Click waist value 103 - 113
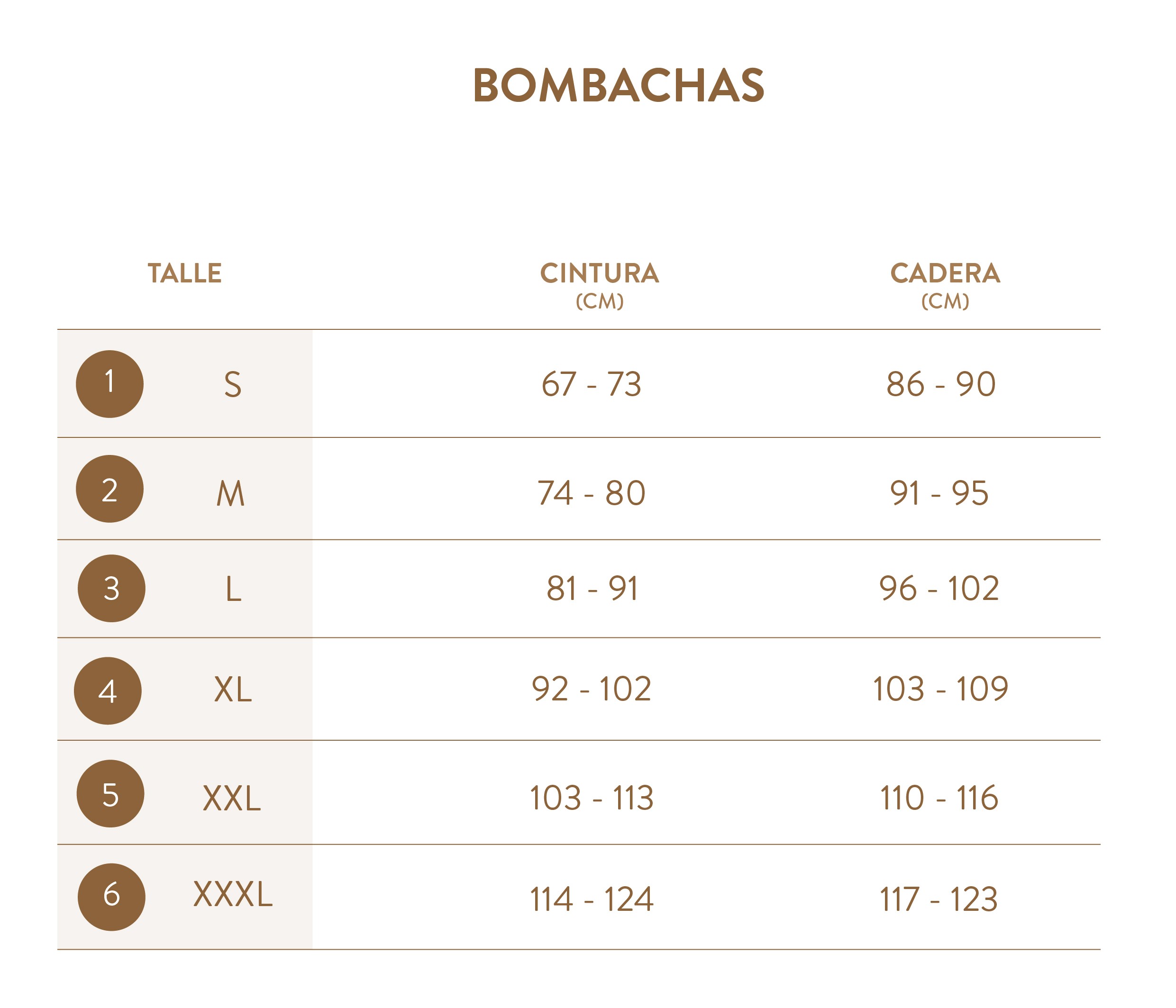Viewport: 1176px width, 1008px height. [x=592, y=798]
